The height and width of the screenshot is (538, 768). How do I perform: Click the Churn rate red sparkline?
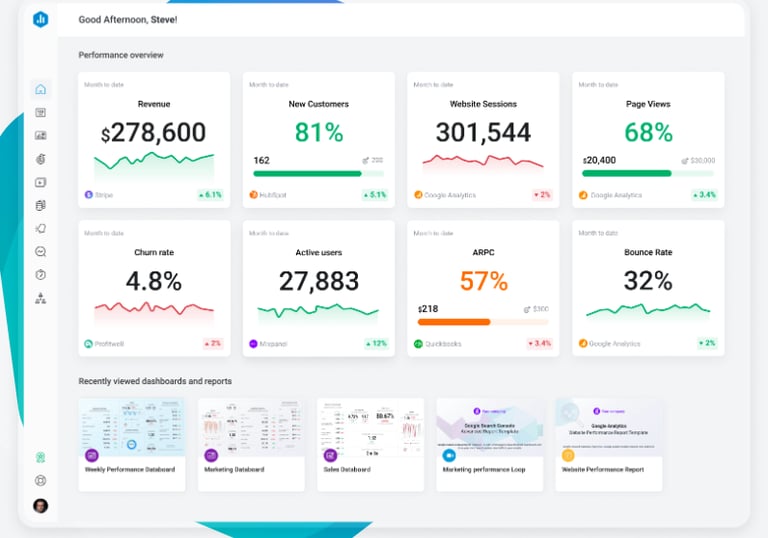tap(154, 312)
